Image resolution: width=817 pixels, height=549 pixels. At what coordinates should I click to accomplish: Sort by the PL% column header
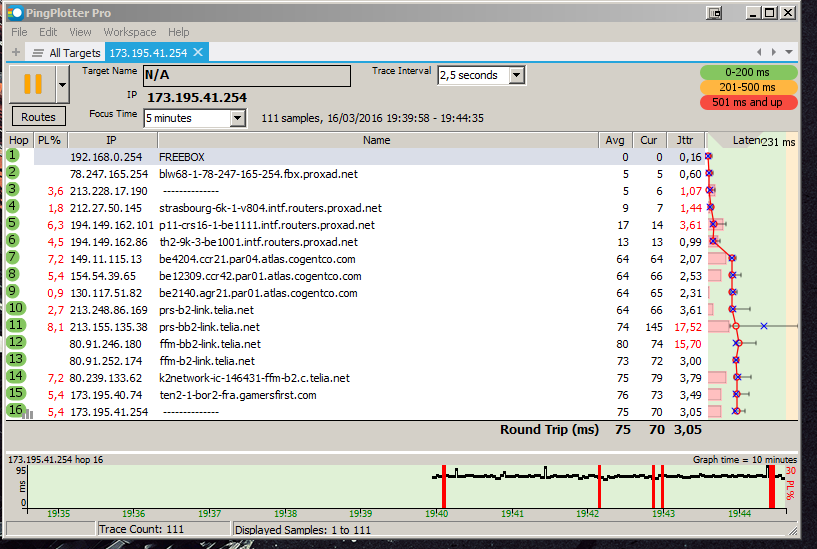[x=49, y=140]
